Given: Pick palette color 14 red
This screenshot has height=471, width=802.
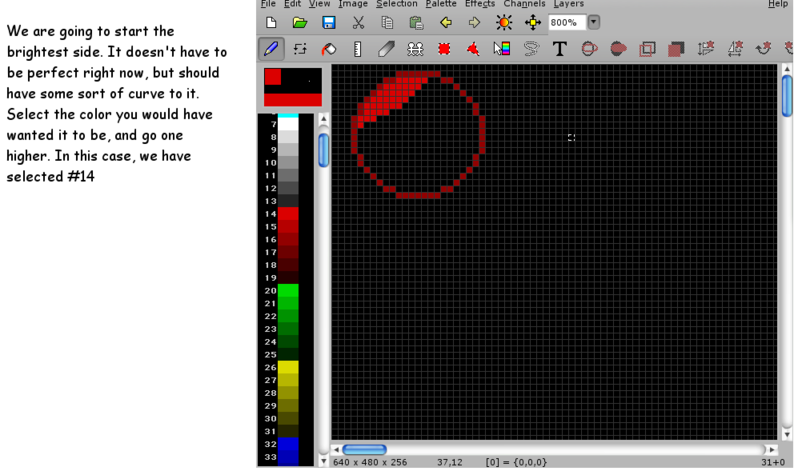Looking at the screenshot, I should [288, 214].
